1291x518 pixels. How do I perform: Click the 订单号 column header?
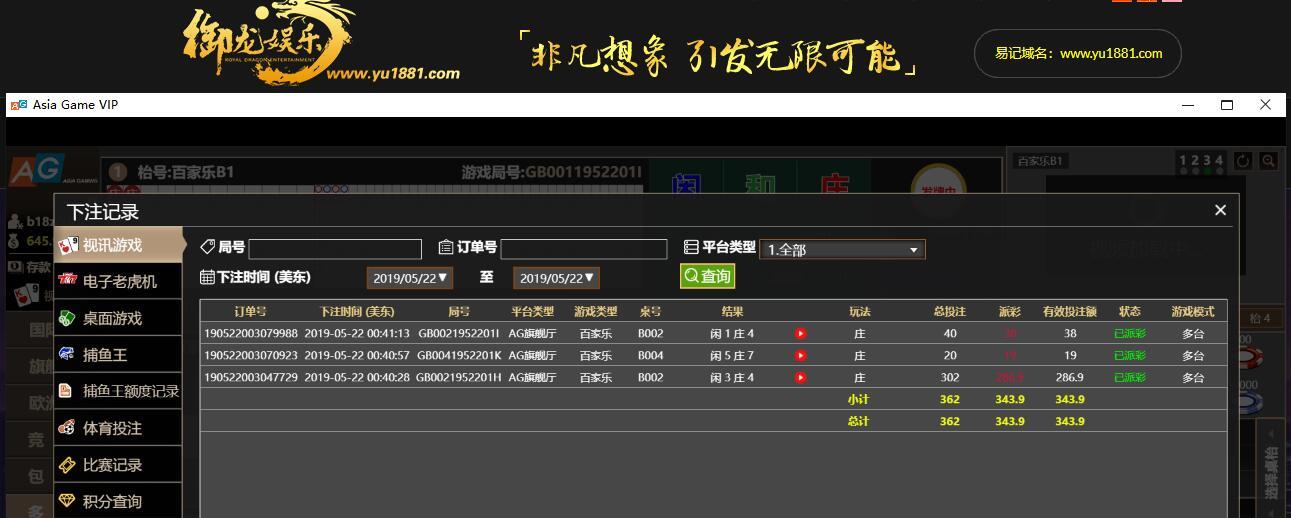pos(250,311)
